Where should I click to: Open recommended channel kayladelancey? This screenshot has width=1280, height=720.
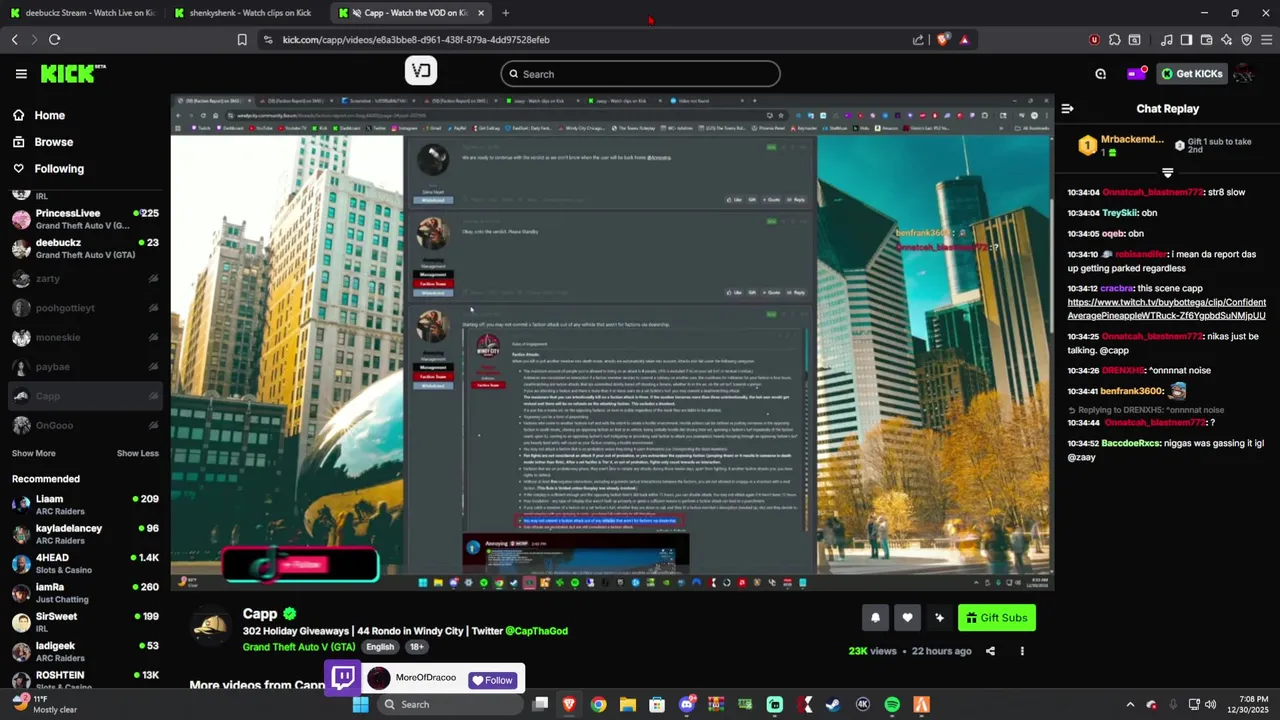coord(85,534)
